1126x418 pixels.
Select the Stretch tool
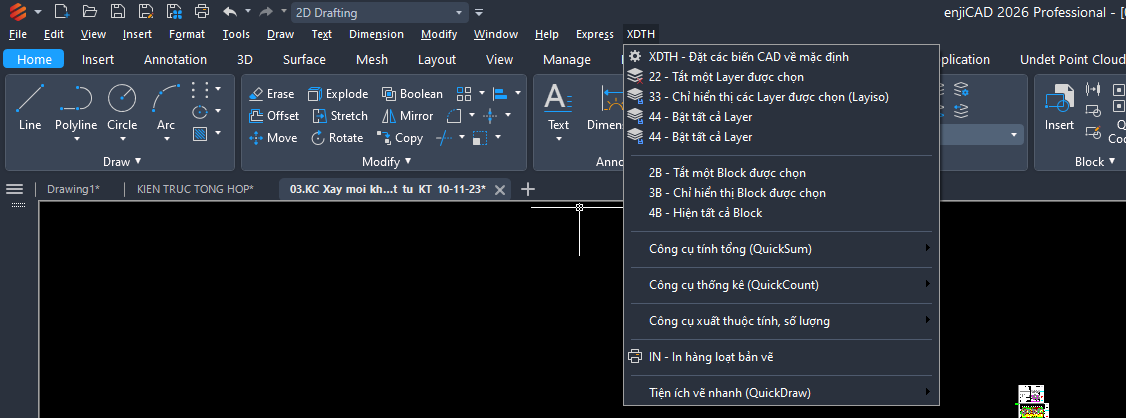[x=340, y=116]
